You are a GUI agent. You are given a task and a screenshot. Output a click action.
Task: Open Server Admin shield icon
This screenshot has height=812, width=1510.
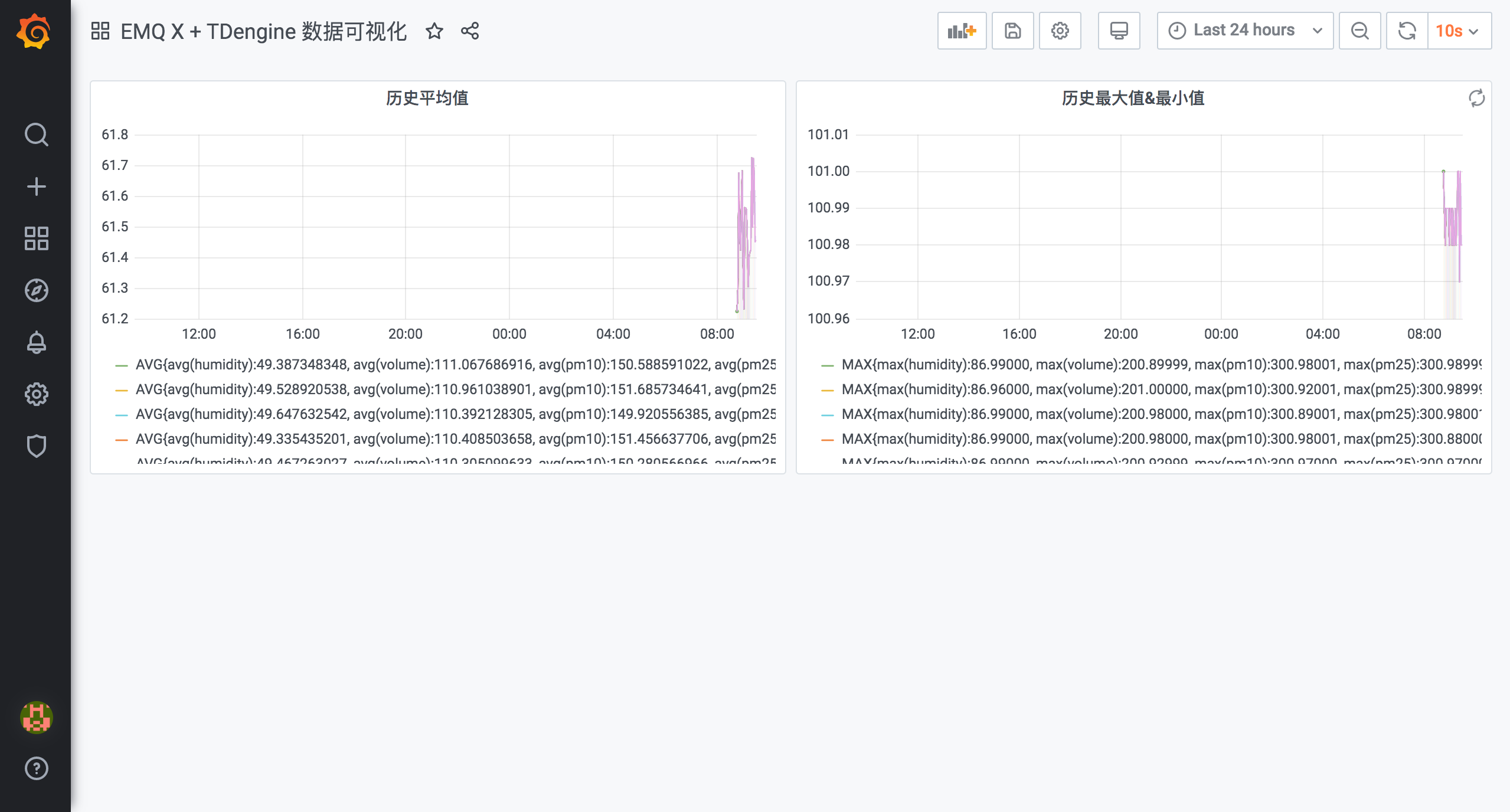(36, 446)
